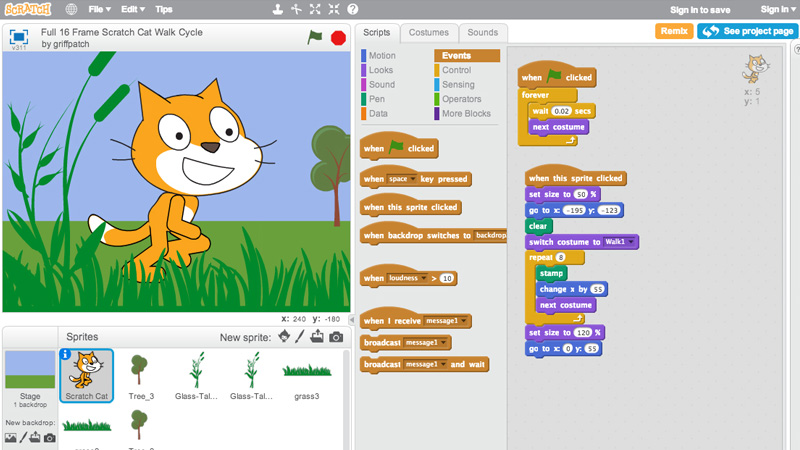Select the Shrink sprite tool
Viewport: 800px width, 450px height.
(x=334, y=9)
